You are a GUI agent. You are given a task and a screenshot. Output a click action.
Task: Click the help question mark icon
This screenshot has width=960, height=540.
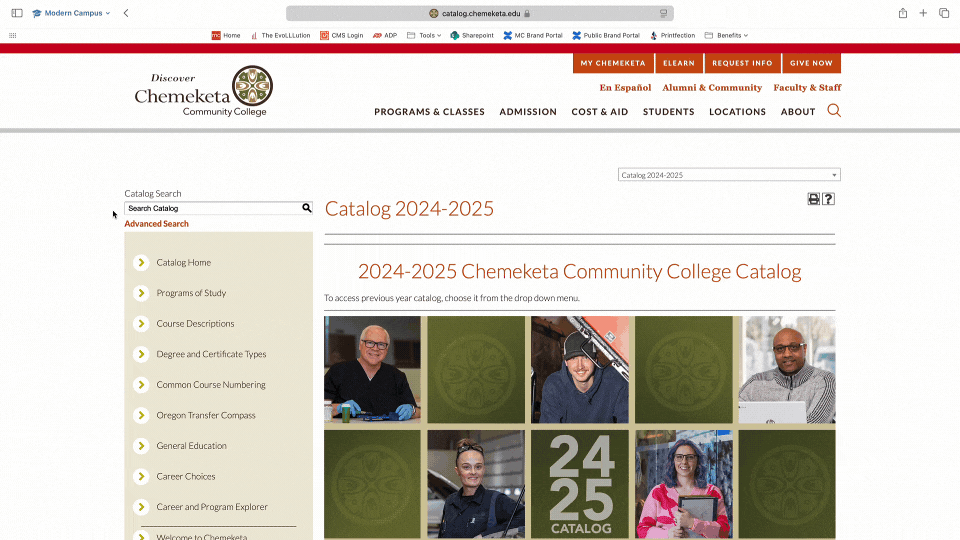tap(828, 199)
